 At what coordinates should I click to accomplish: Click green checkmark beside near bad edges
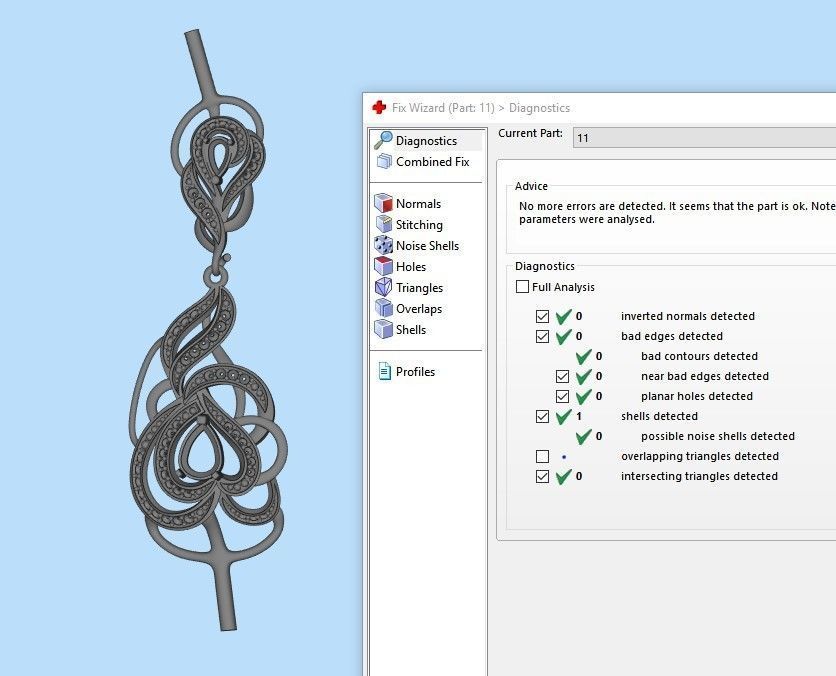583,376
